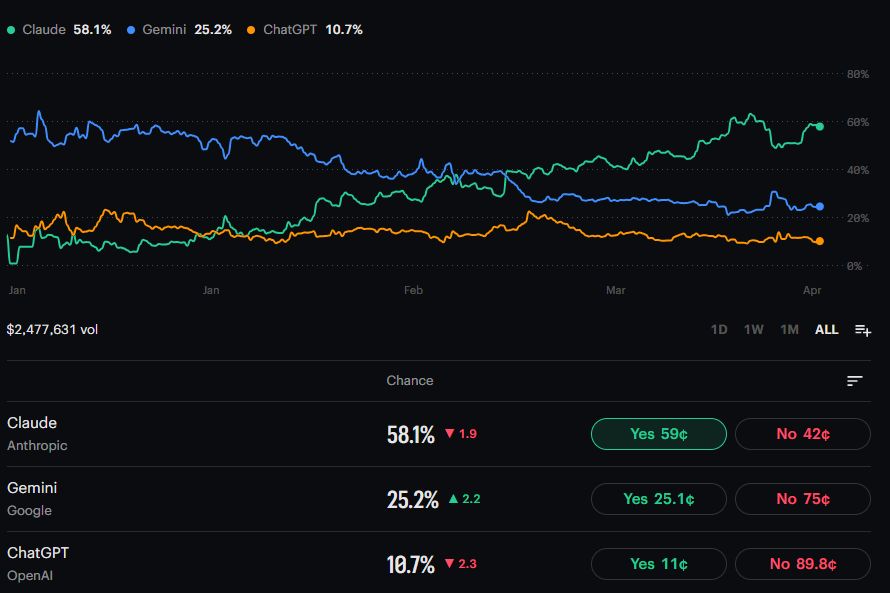Buy No 75¢ for Gemini
The width and height of the screenshot is (890, 593).
[802, 499]
